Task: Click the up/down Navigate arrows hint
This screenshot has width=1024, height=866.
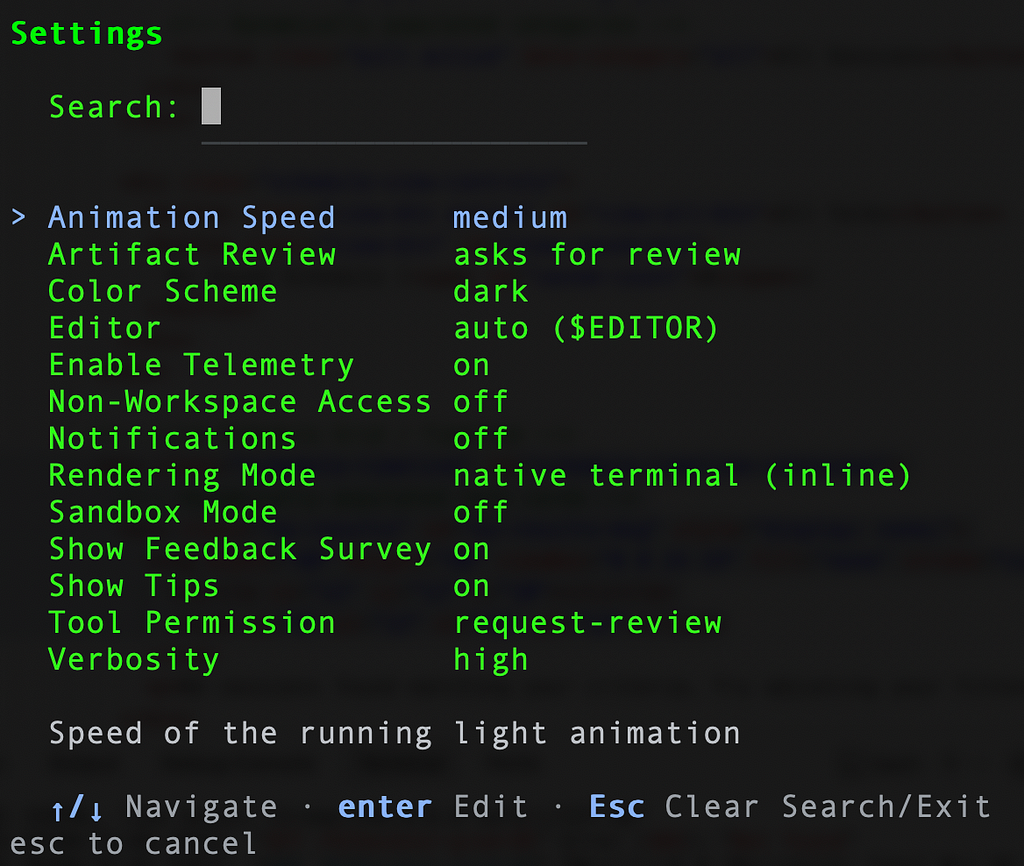Action: coord(164,807)
